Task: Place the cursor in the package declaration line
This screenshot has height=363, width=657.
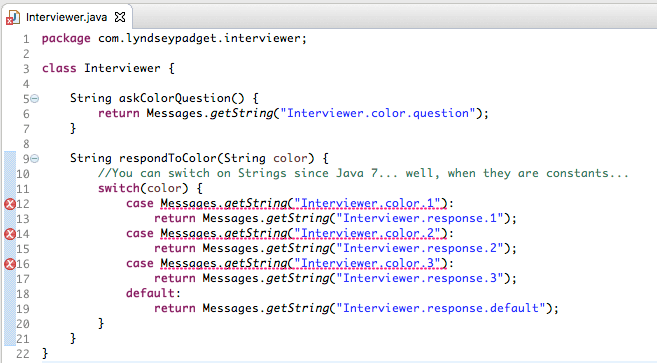Action: (x=174, y=39)
